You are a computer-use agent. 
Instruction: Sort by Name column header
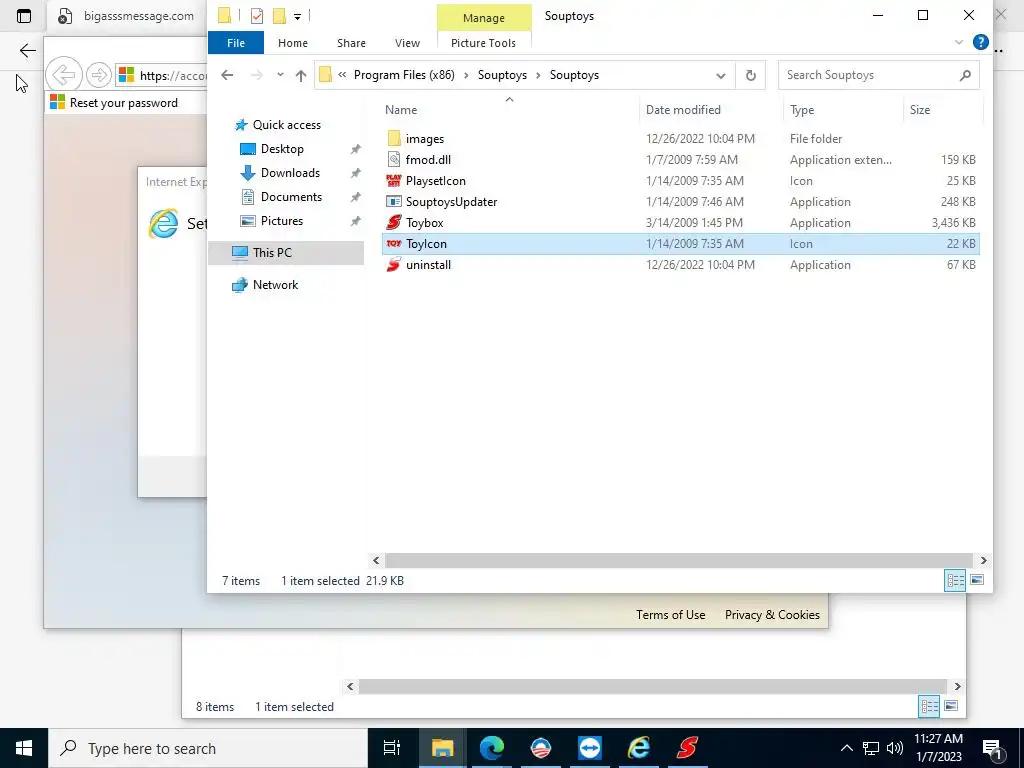[x=509, y=110]
